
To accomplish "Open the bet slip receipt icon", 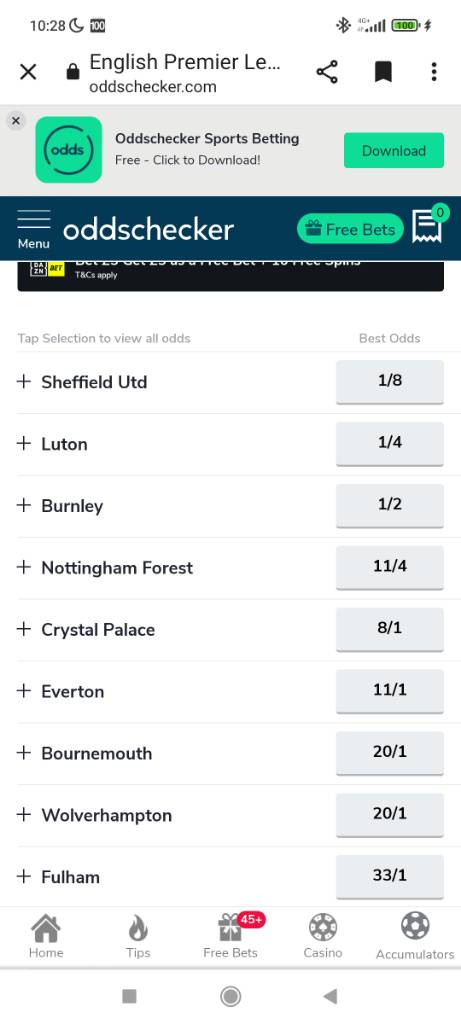I will coord(427,227).
